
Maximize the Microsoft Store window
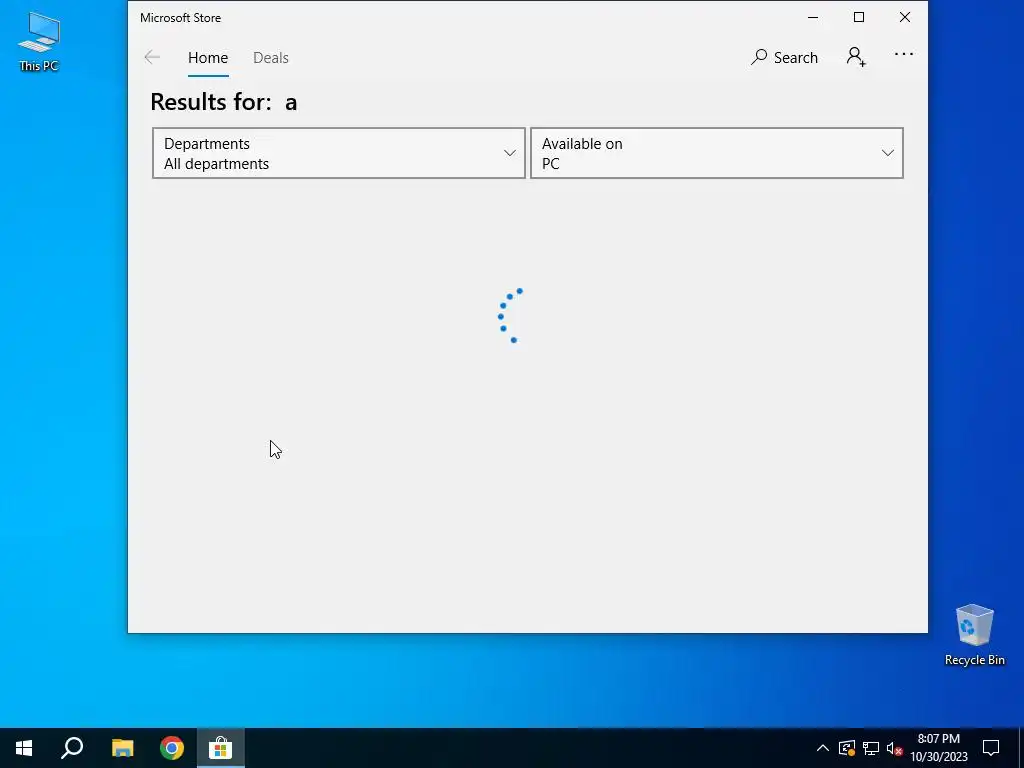coord(859,18)
